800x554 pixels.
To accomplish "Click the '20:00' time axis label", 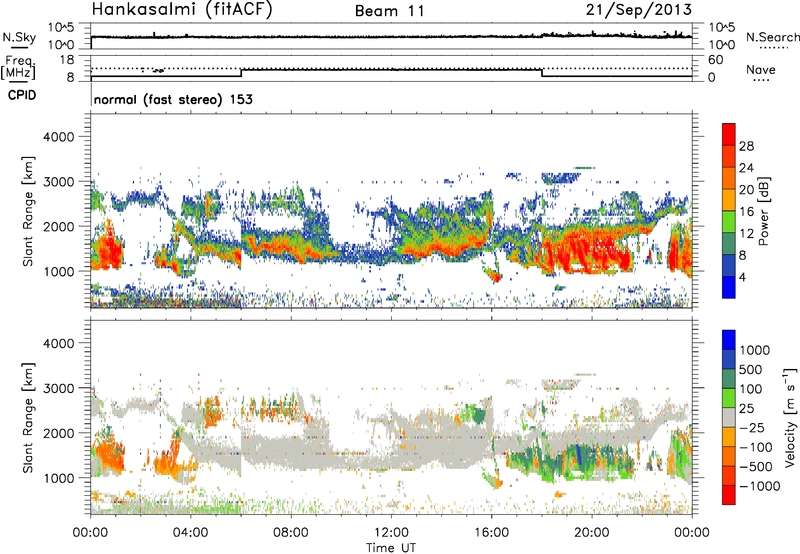I will coord(591,533).
